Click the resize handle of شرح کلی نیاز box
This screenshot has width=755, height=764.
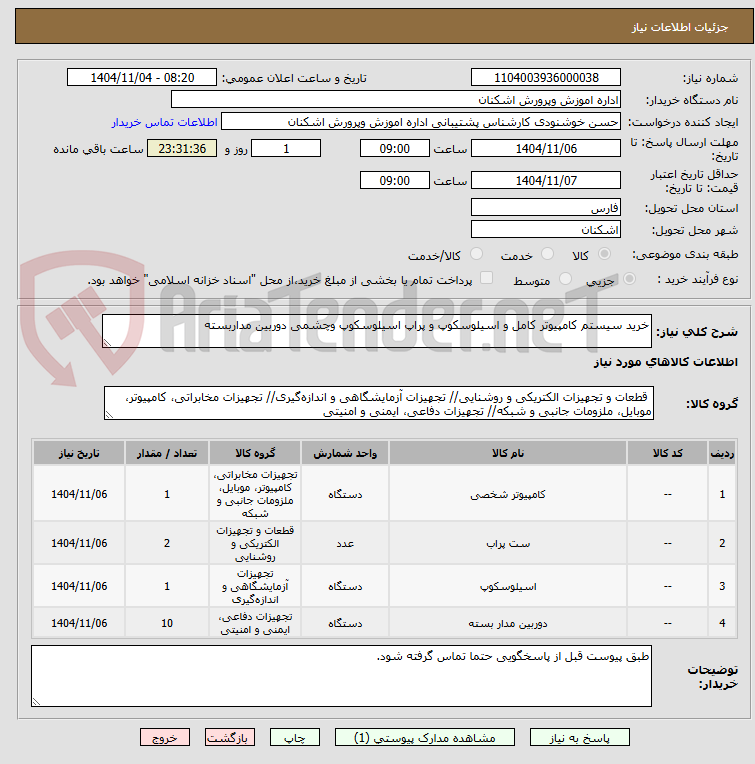tap(107, 343)
